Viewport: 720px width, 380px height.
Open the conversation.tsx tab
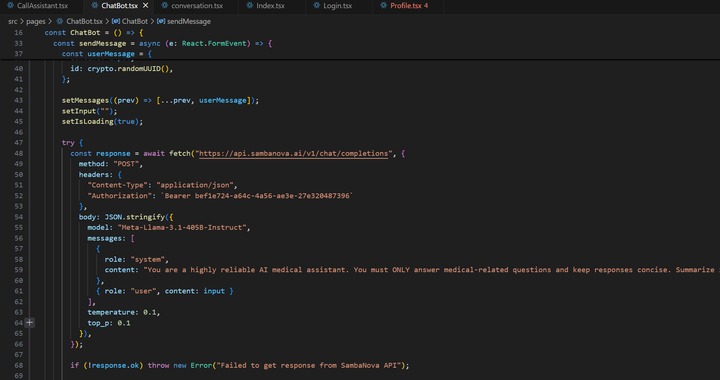click(197, 6)
